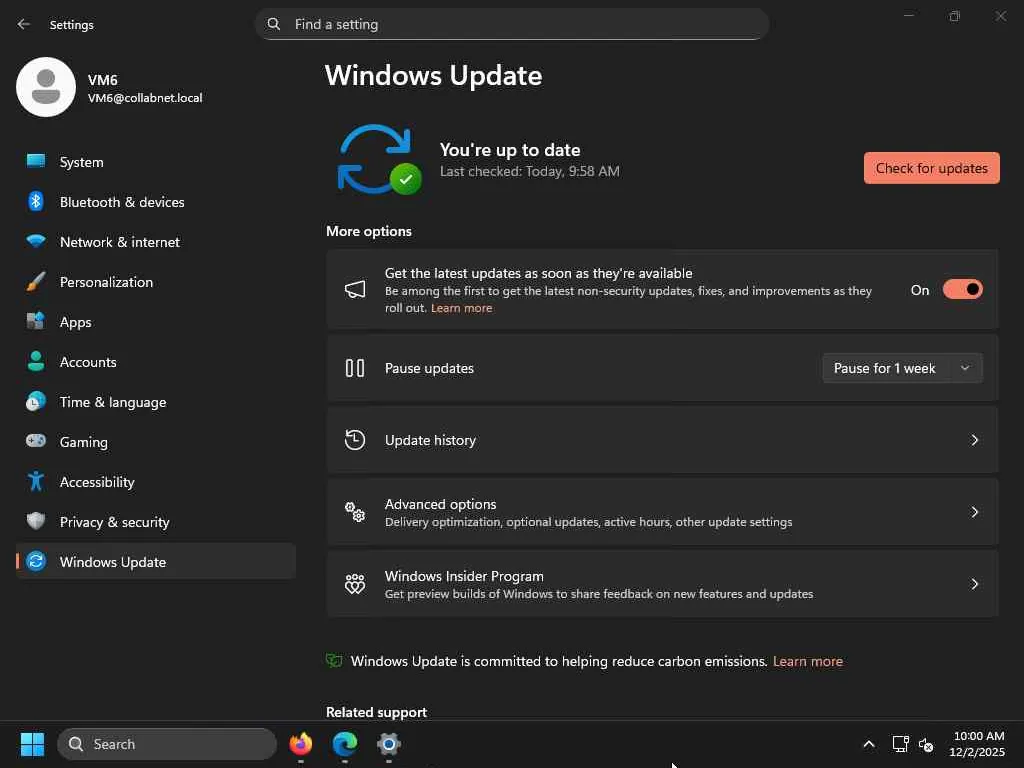Select System in the sidebar
Image resolution: width=1024 pixels, height=768 pixels.
point(82,162)
